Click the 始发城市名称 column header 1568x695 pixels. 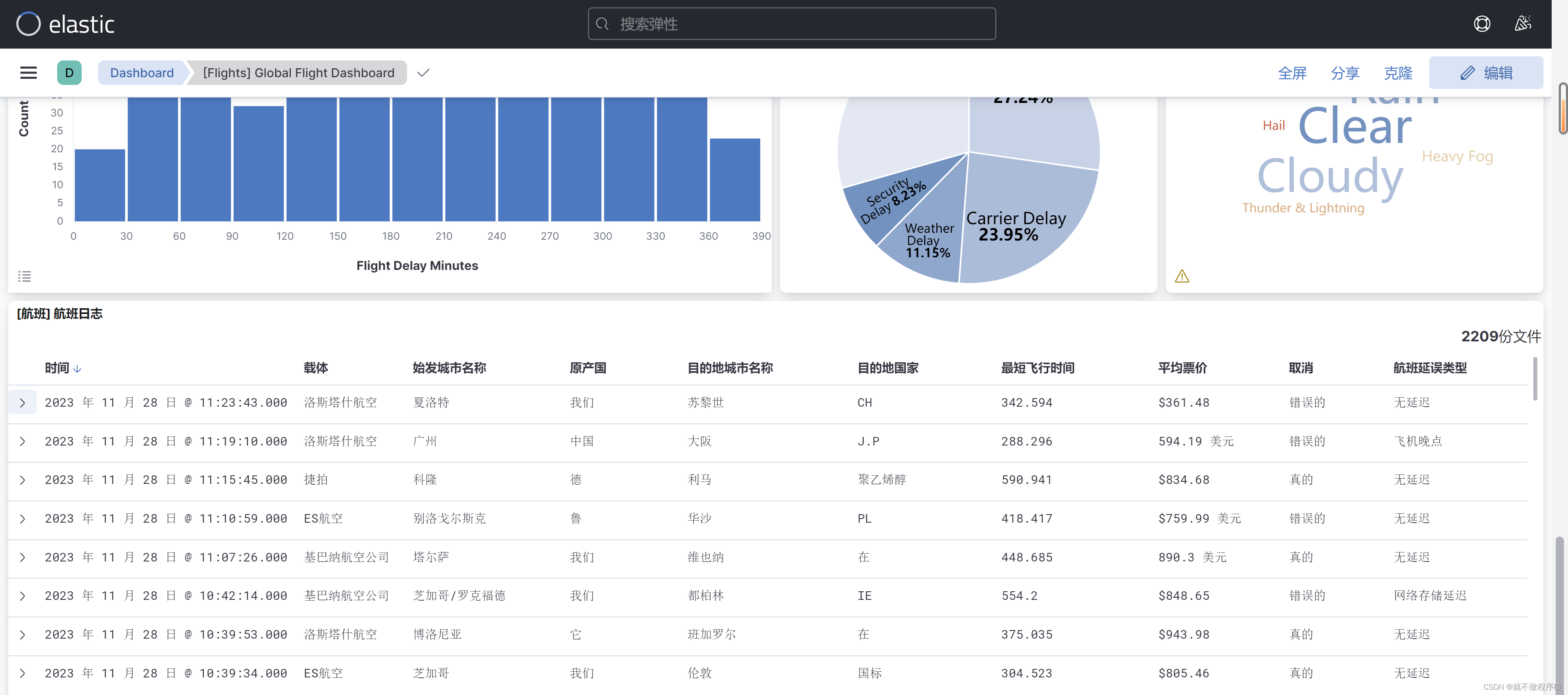[x=449, y=368]
